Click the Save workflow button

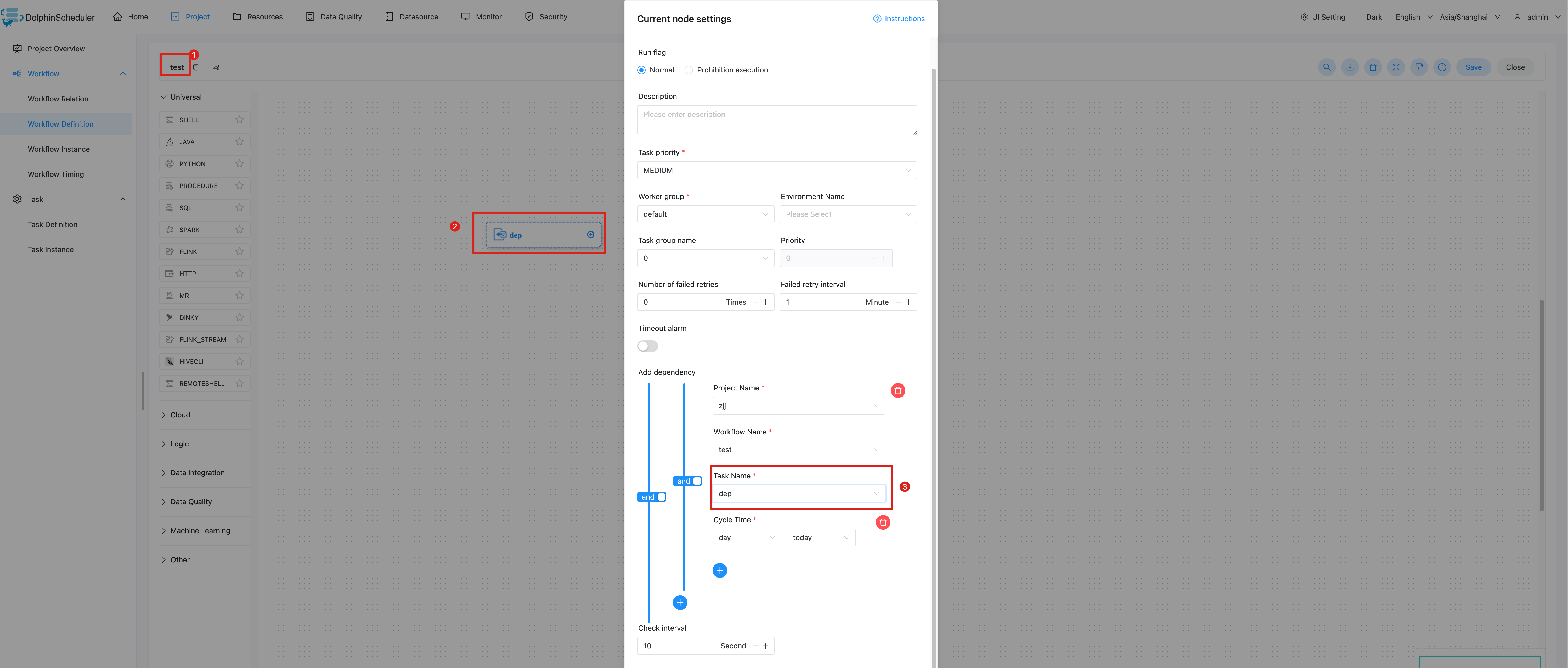point(1474,67)
